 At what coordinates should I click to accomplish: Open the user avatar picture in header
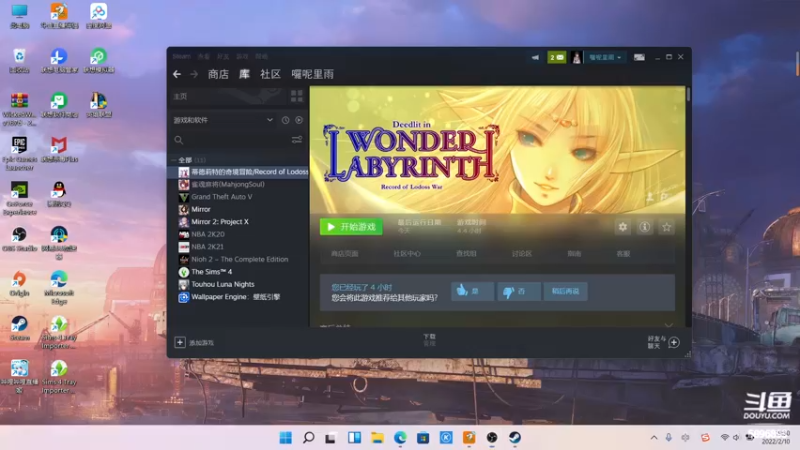(577, 57)
